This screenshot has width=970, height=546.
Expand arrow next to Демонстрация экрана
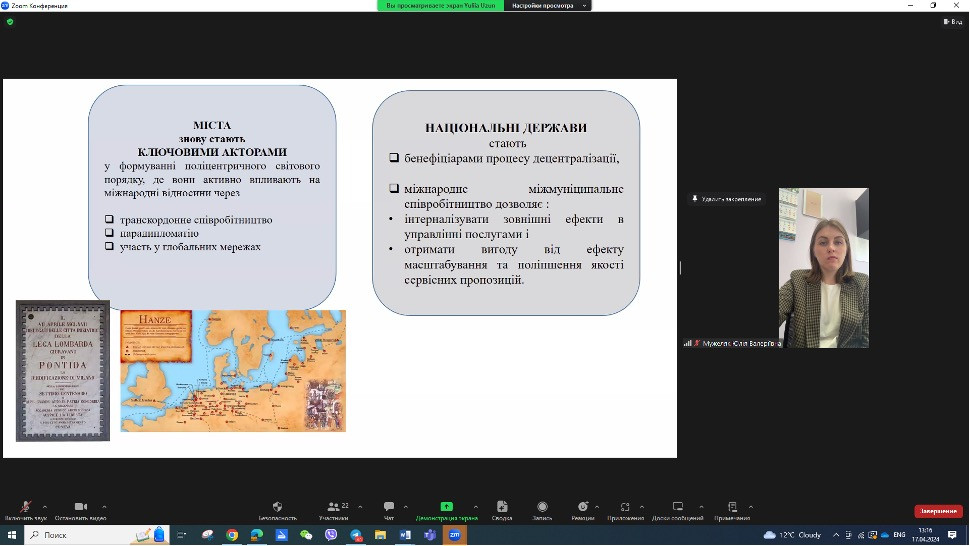click(475, 506)
